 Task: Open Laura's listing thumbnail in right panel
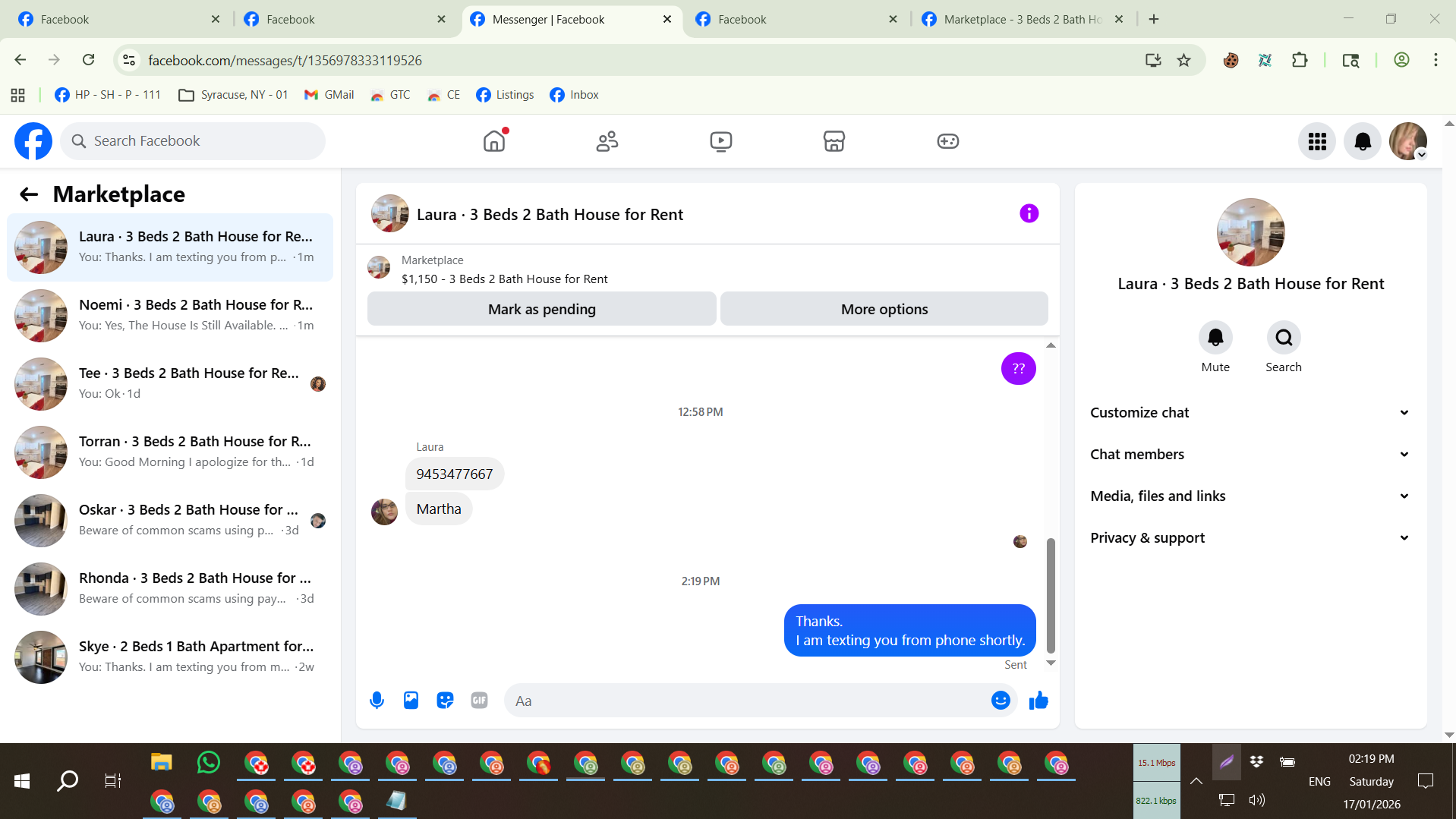click(x=1250, y=232)
